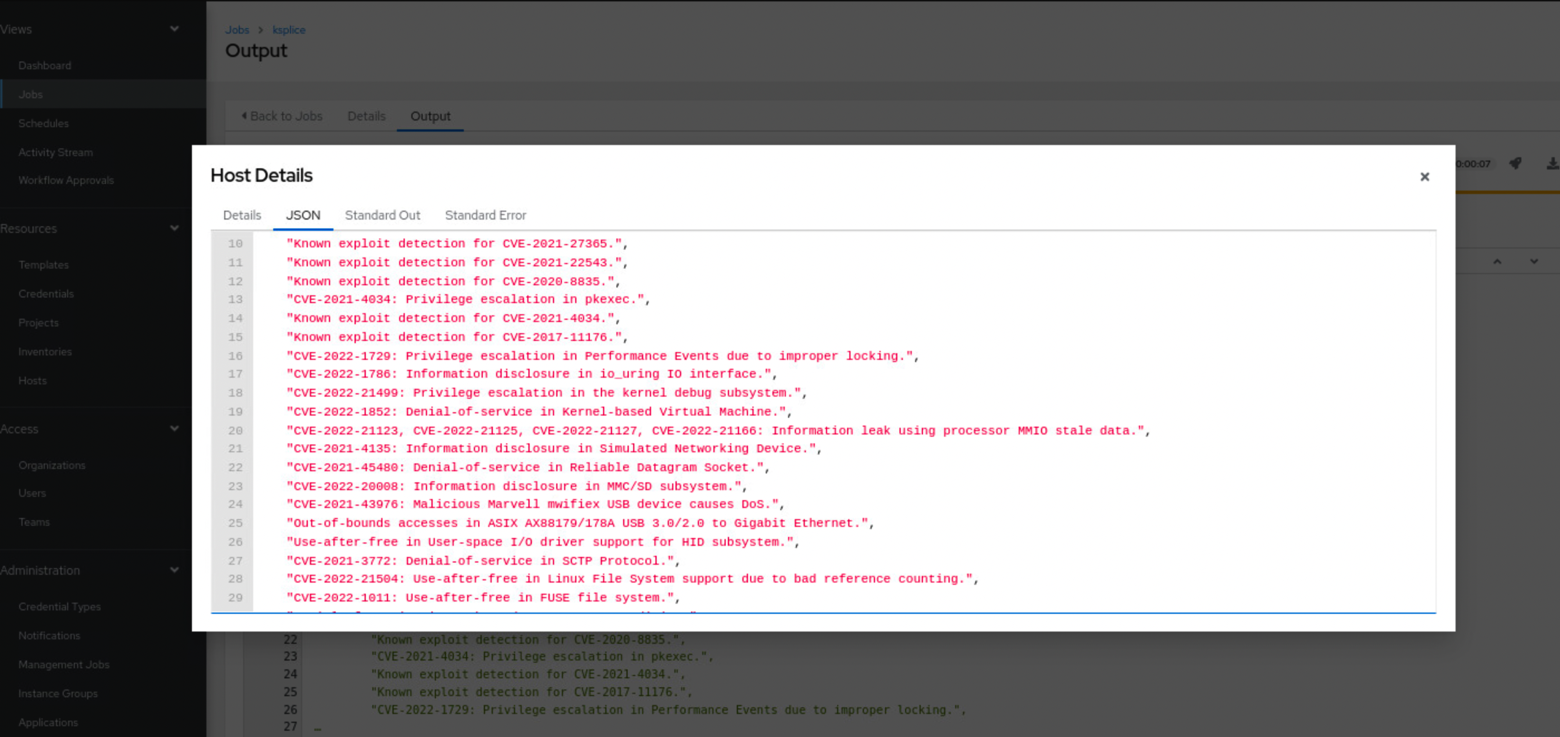This screenshot has width=1560, height=737.
Task: Click the Jobs breadcrumb link
Action: pos(237,30)
